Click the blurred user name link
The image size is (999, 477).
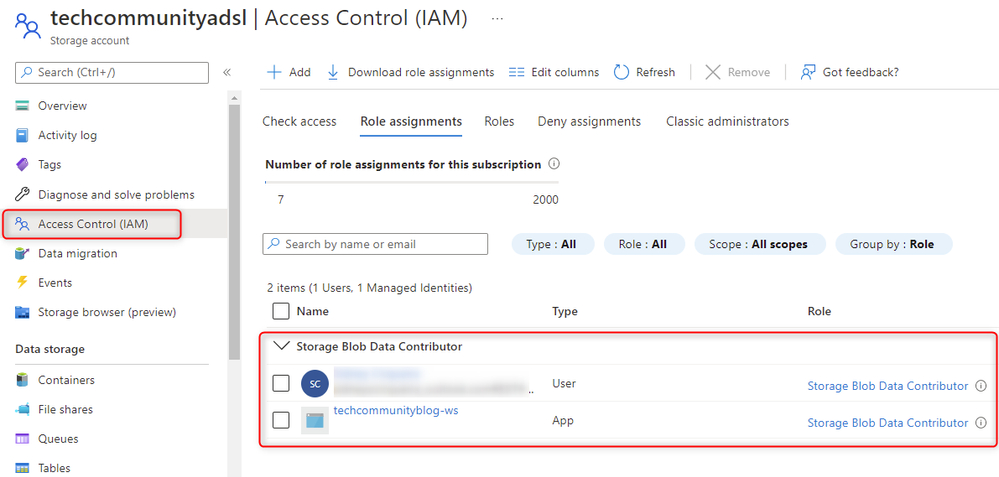click(x=377, y=373)
